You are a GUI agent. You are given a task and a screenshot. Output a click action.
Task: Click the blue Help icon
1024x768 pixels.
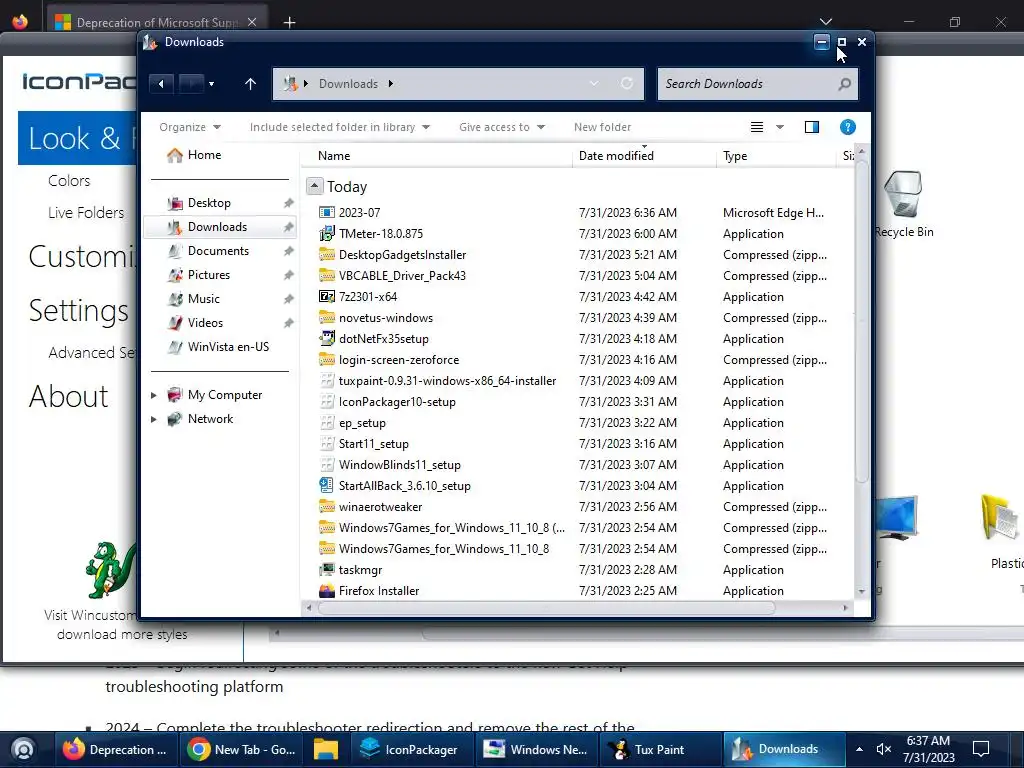[848, 127]
